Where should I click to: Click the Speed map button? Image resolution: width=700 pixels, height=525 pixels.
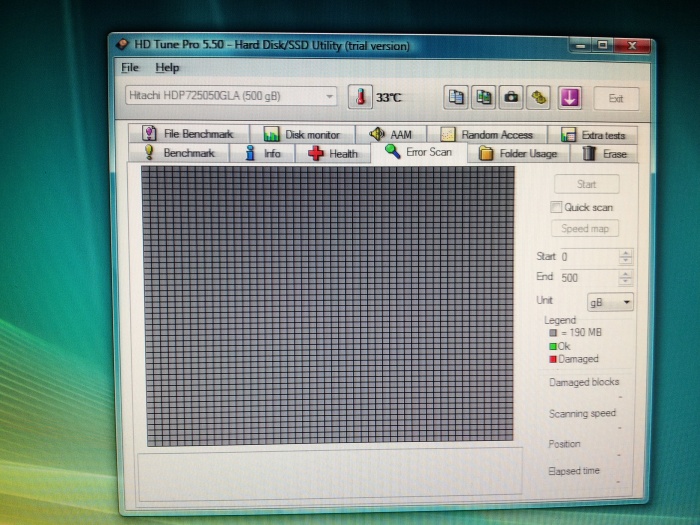pos(585,229)
